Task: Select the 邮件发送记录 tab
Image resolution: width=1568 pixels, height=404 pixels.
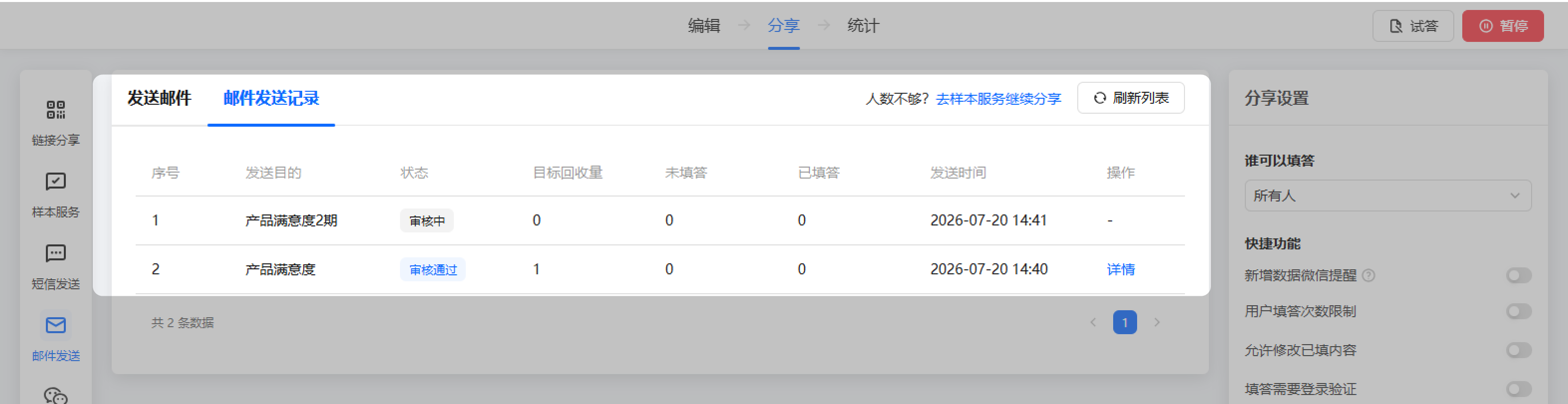Action: tap(271, 98)
